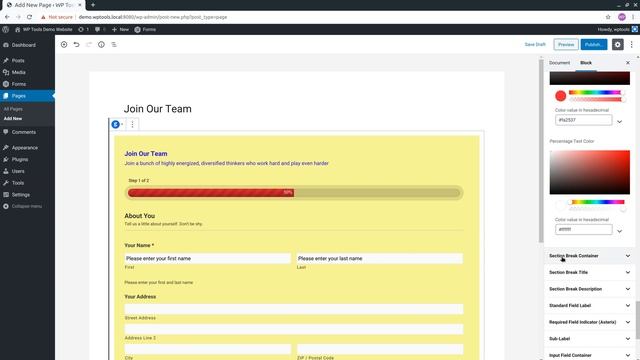Viewport: 640px width, 360px height.
Task: Undo the last editor change
Action: pos(76,44)
